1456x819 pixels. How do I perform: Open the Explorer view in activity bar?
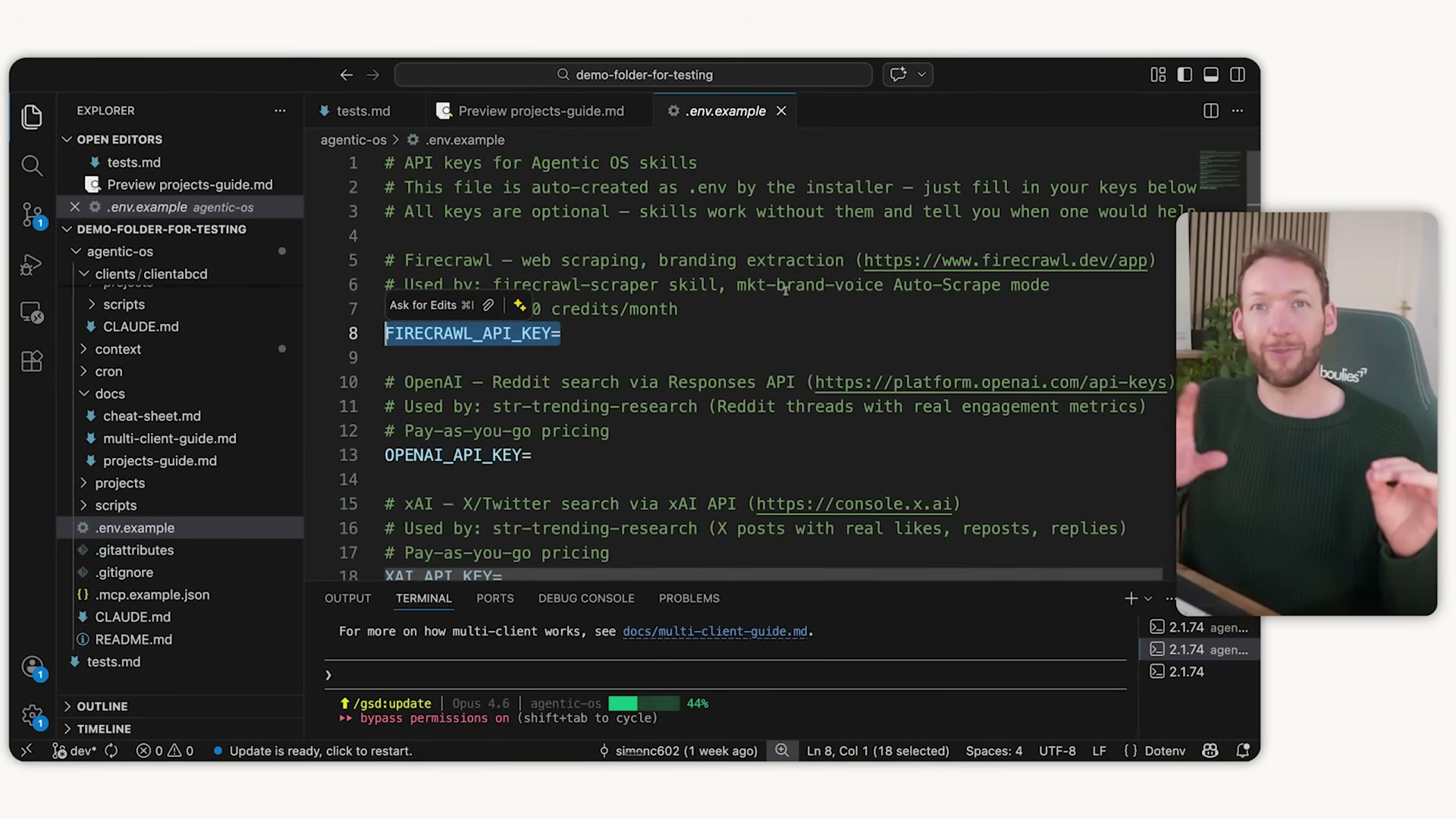[32, 117]
